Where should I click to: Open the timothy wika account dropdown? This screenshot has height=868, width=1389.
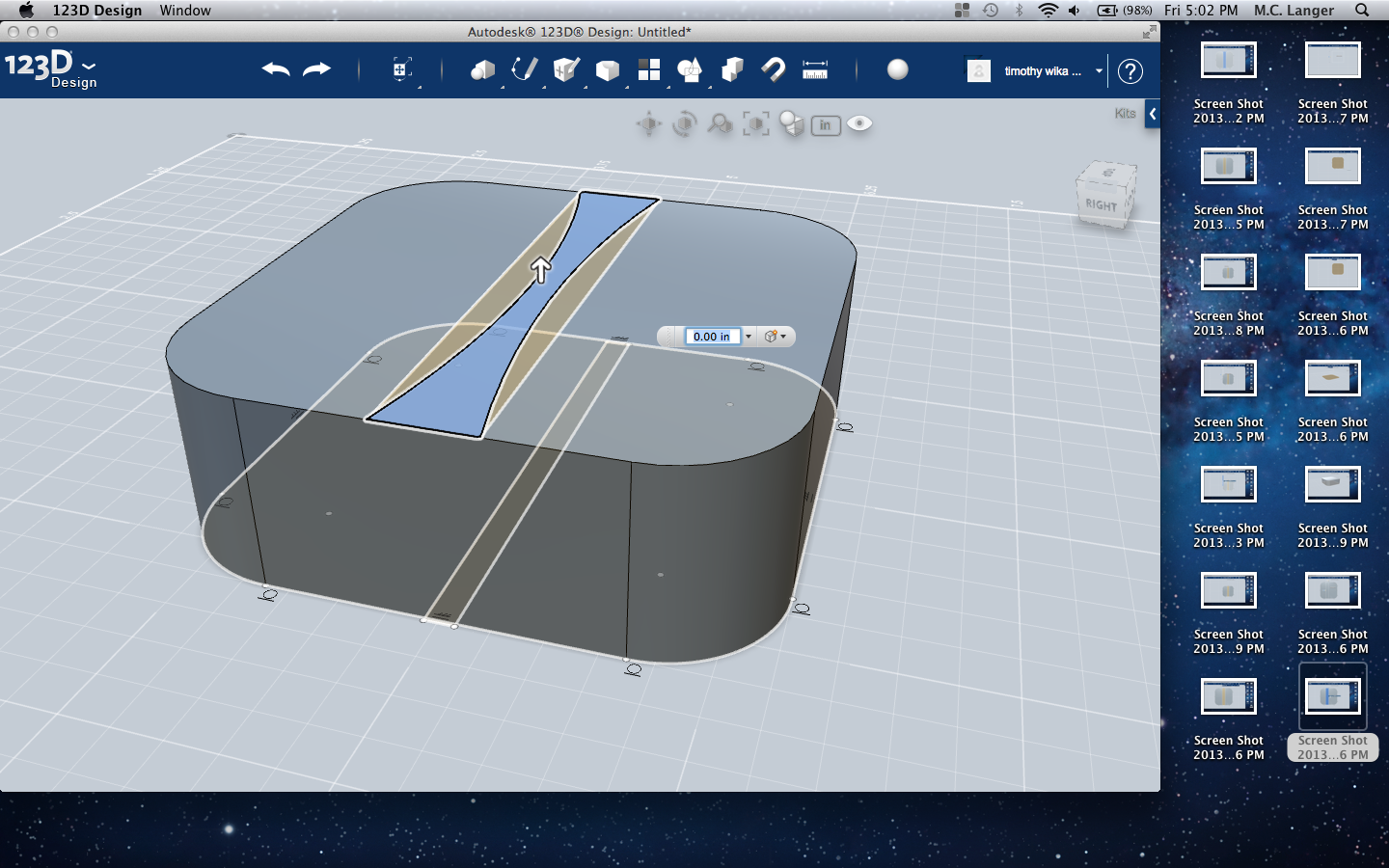(x=1099, y=70)
